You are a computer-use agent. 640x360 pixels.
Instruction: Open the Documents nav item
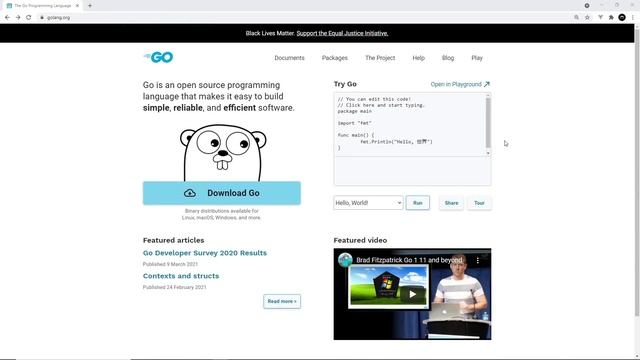coord(289,58)
